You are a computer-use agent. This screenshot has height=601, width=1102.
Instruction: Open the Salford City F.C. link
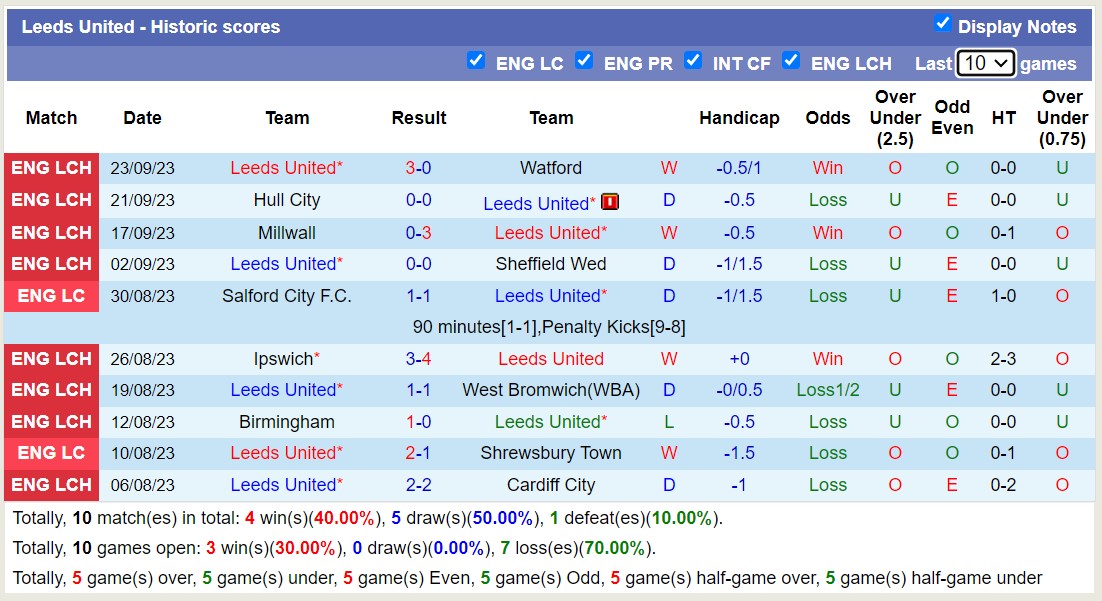coord(287,295)
